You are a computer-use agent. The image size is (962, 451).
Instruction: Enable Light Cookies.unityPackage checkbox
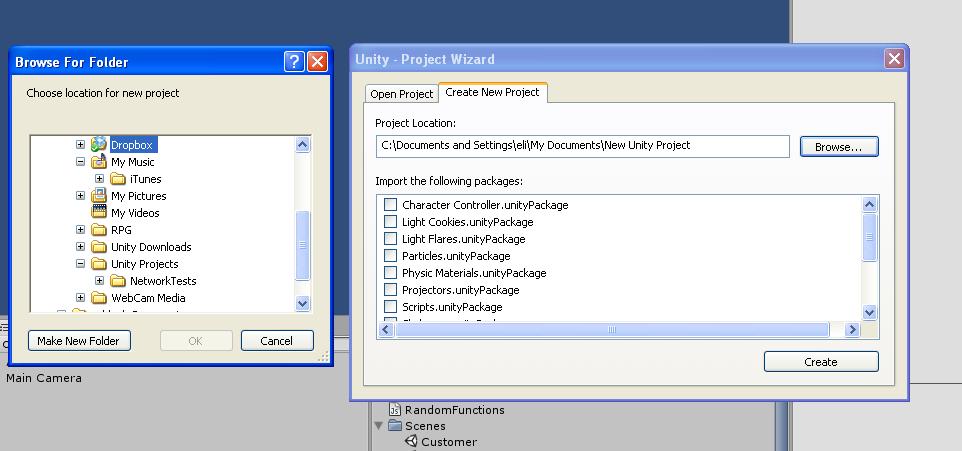[390, 222]
